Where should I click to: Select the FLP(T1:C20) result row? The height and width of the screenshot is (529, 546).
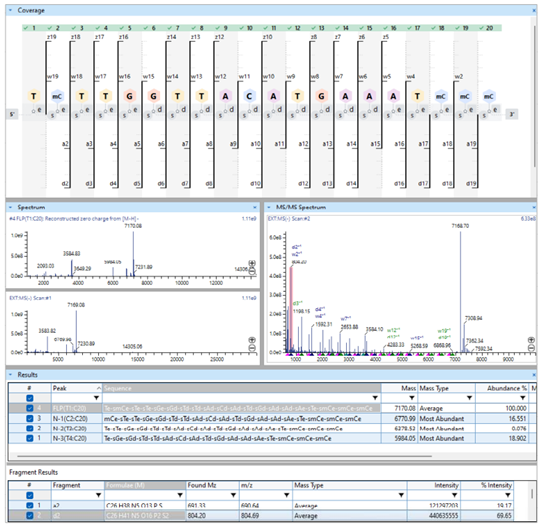click(x=272, y=408)
